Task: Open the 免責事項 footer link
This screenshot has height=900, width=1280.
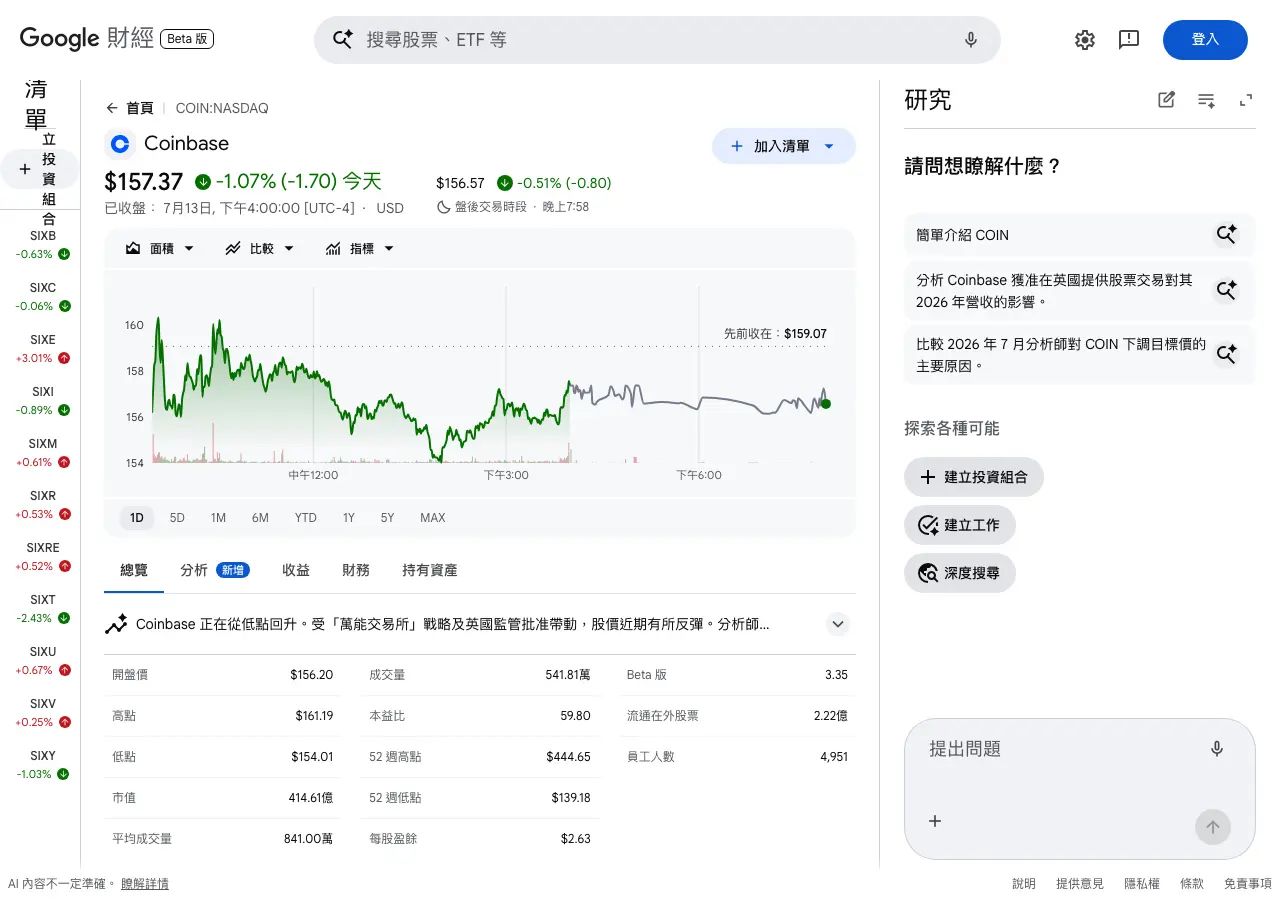Action: click(1248, 884)
